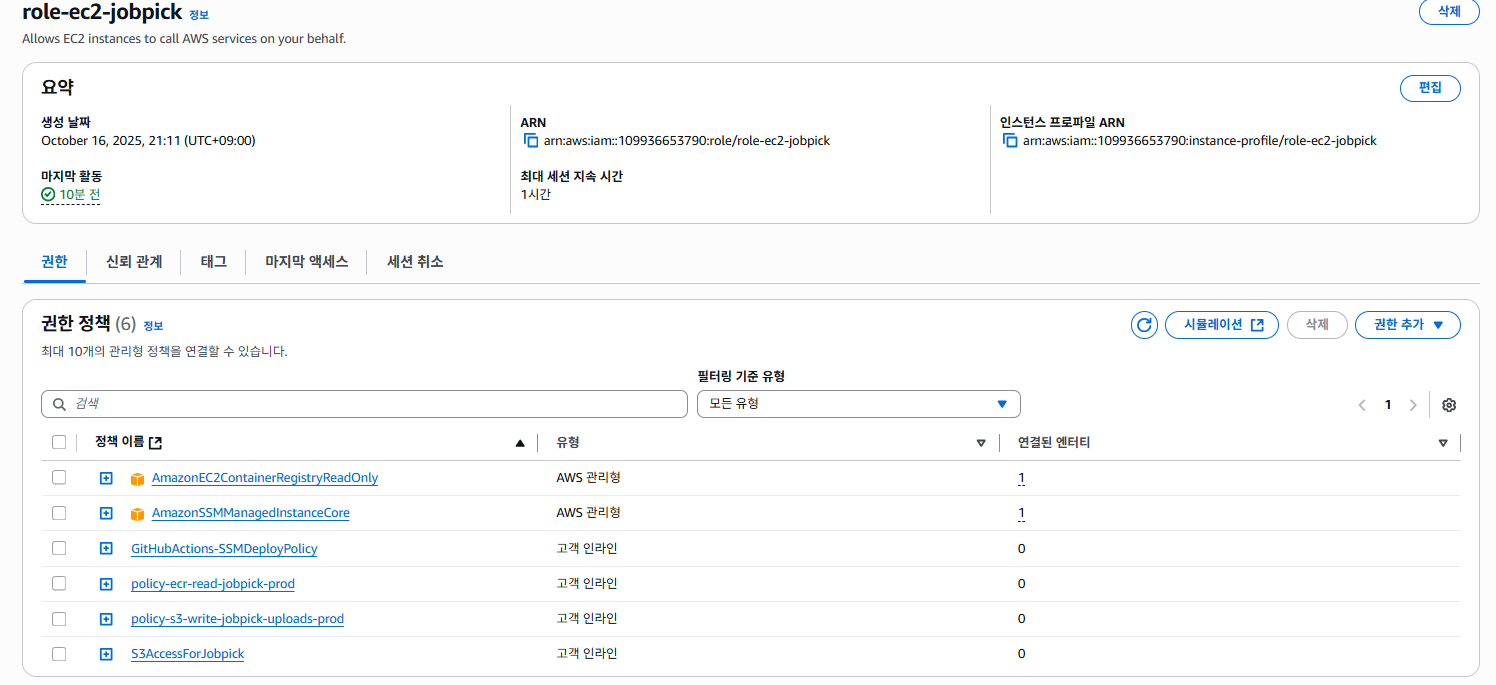Click the page number 1 indicator
This screenshot has height=685, width=1496.
point(1388,405)
